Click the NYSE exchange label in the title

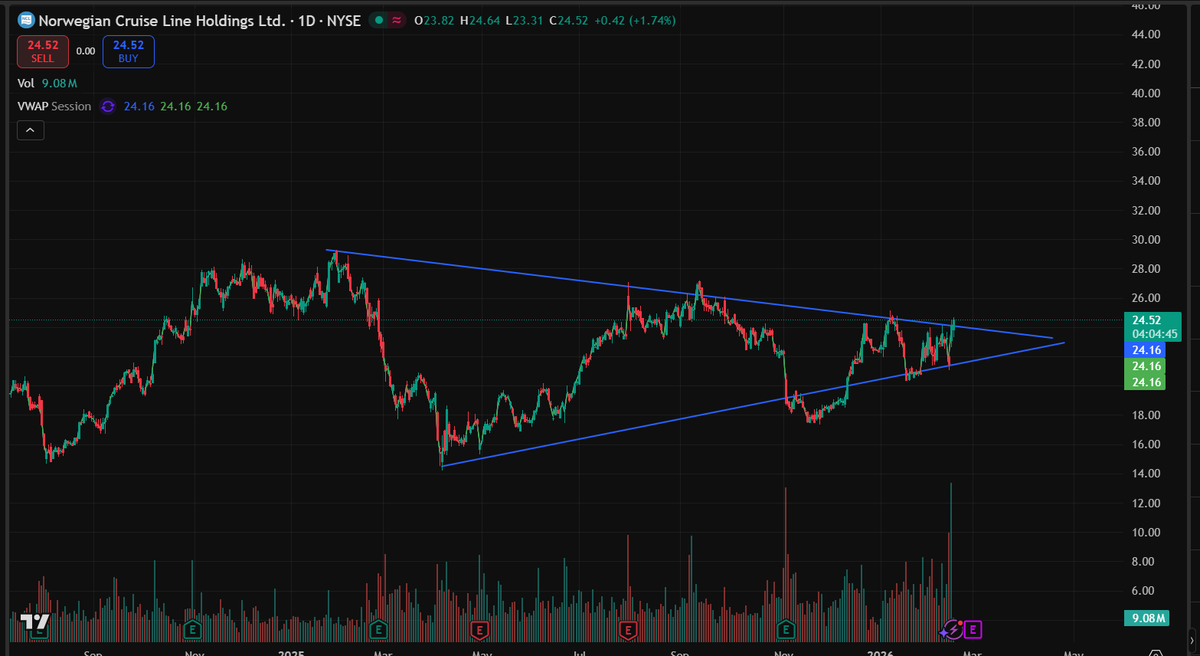coord(342,20)
